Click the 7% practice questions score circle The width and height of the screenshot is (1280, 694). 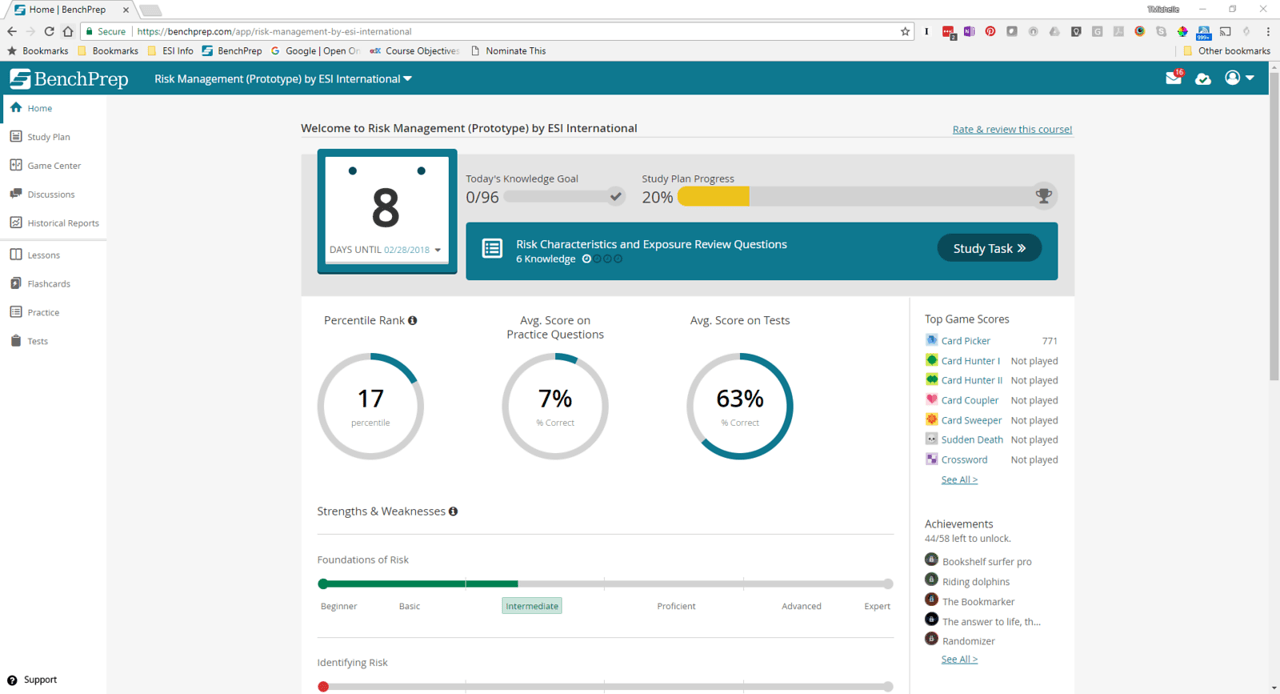[555, 406]
